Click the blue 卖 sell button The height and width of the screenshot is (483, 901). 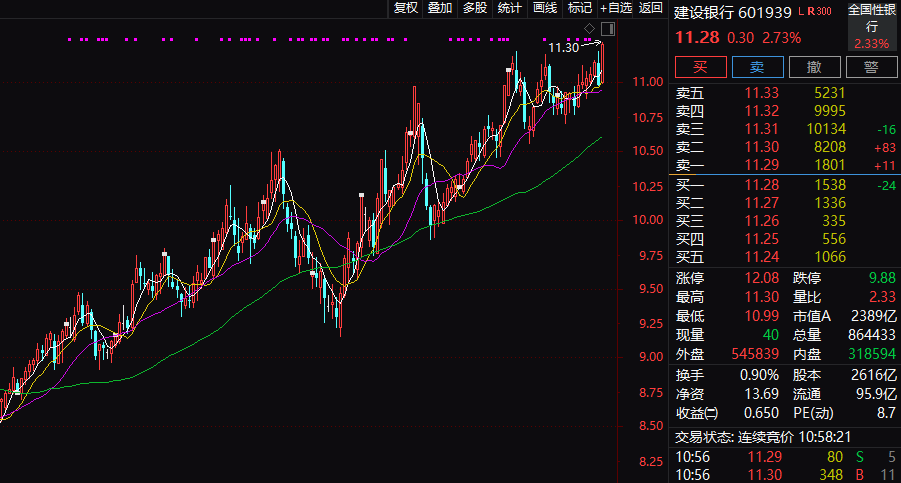[757, 67]
